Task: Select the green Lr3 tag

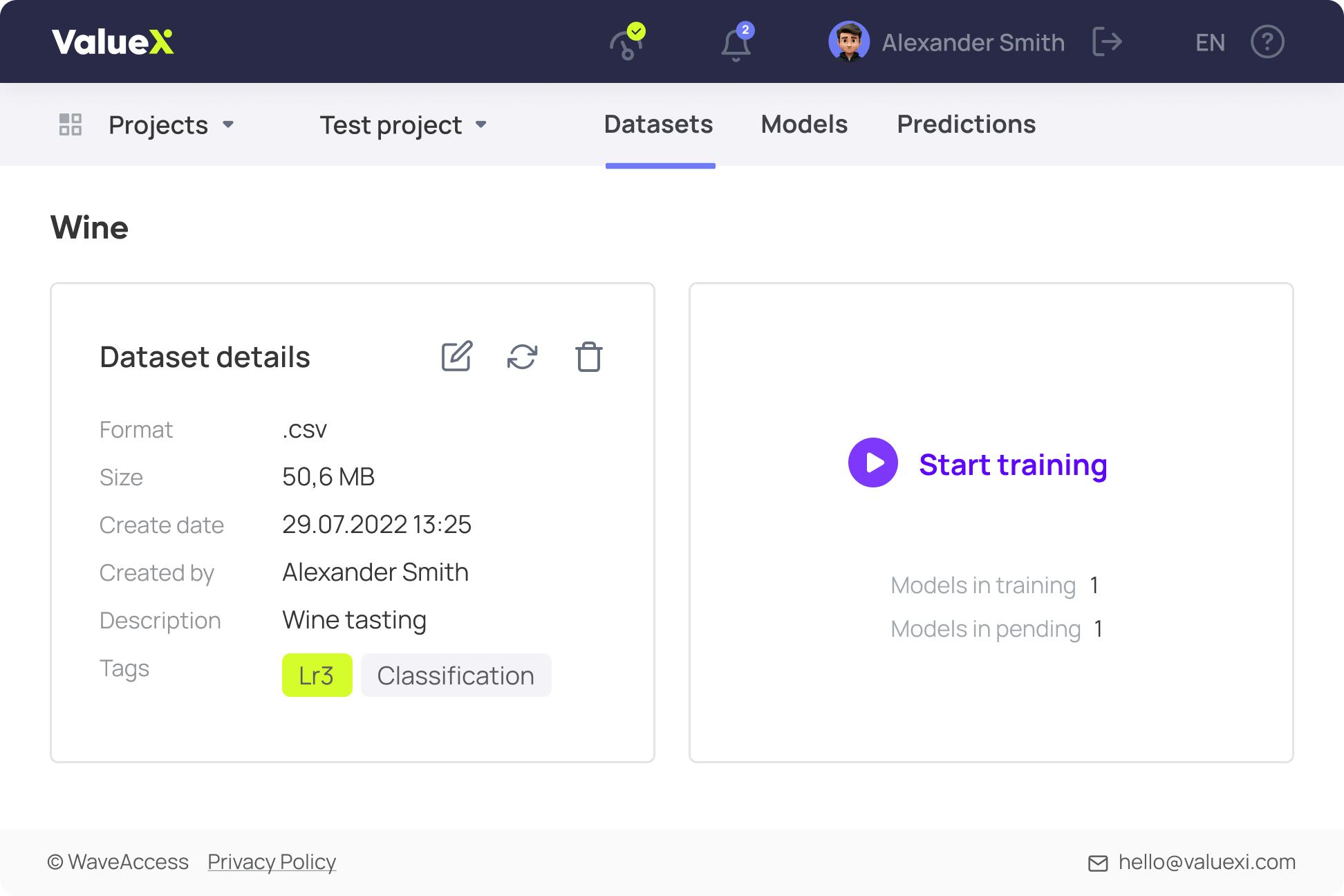Action: [x=317, y=675]
